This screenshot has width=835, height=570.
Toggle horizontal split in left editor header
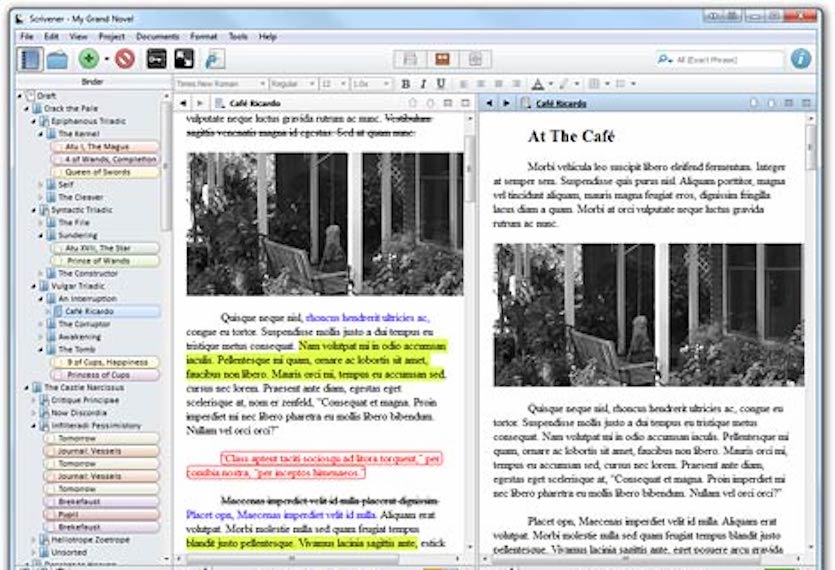point(448,103)
